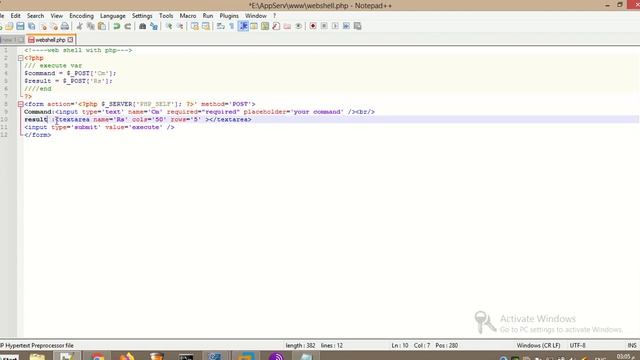Close the webshell.php tab with its X
Screen dimensions: 640x360
71,40
